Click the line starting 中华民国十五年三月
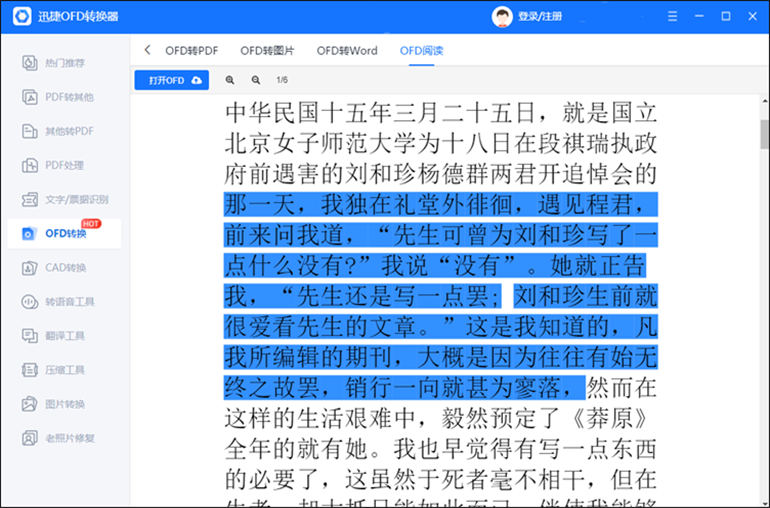 coord(441,113)
